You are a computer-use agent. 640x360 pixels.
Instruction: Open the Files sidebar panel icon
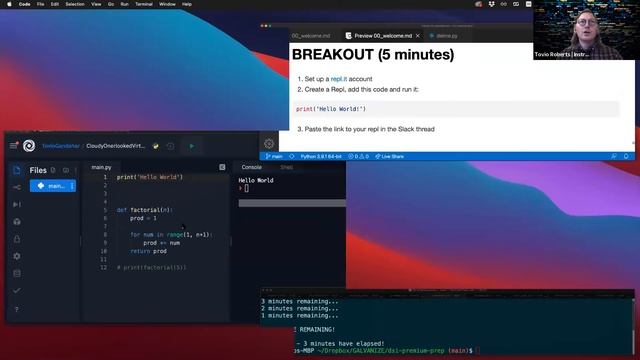pyautogui.click(x=17, y=170)
